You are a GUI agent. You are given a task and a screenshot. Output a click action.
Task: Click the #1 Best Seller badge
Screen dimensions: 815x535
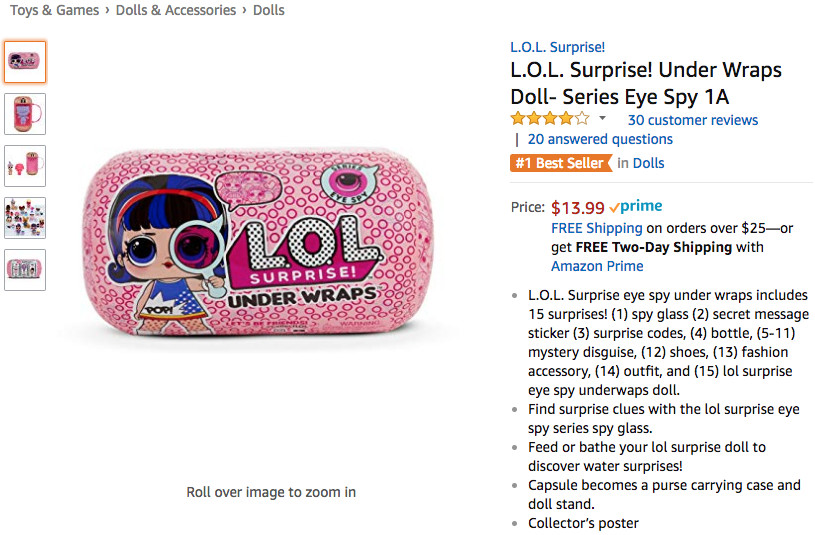[560, 163]
